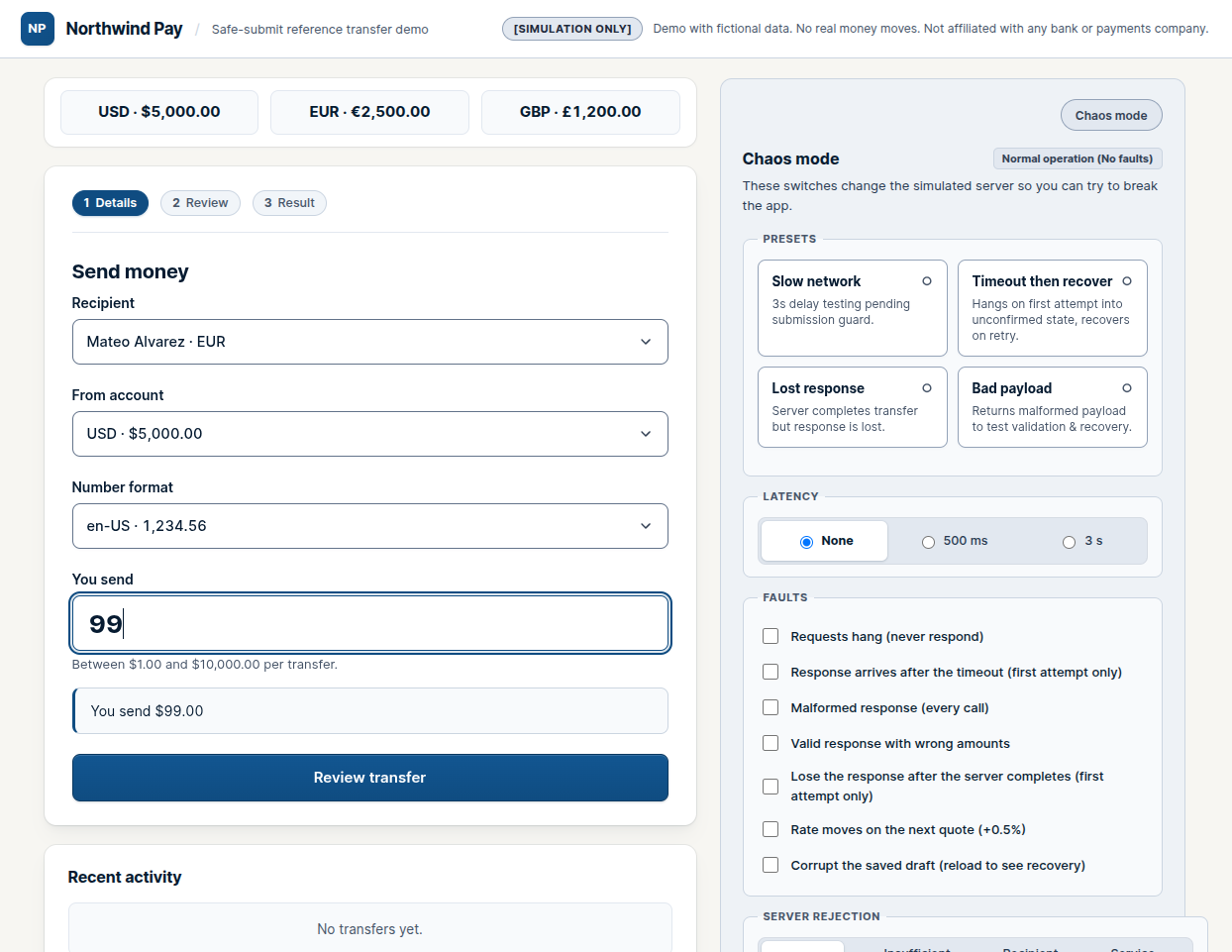Click the Chaos mode pill button
Screen dimensions: 1232x952
coord(1111,115)
